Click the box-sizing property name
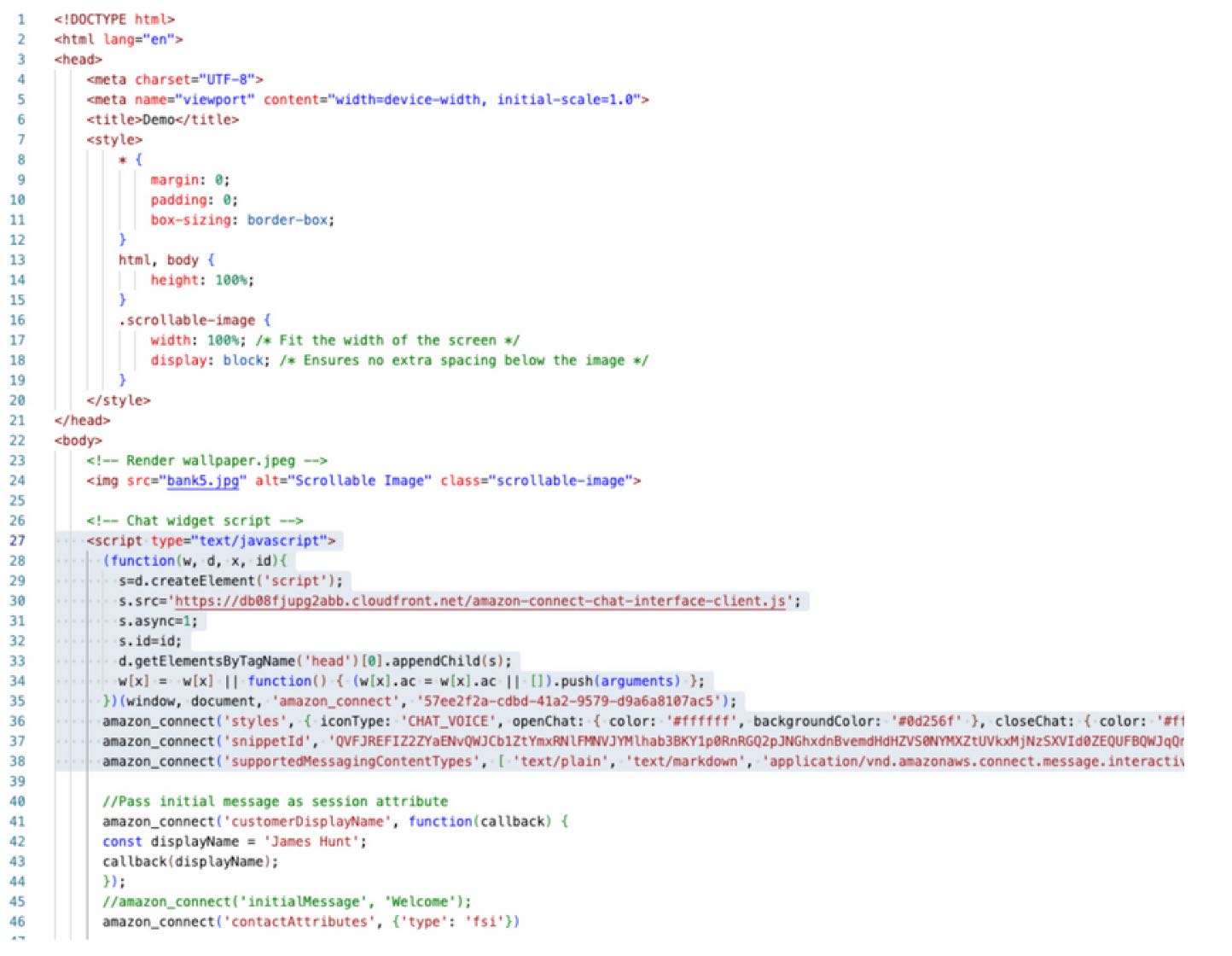The width and height of the screenshot is (1232, 956). coord(190,220)
